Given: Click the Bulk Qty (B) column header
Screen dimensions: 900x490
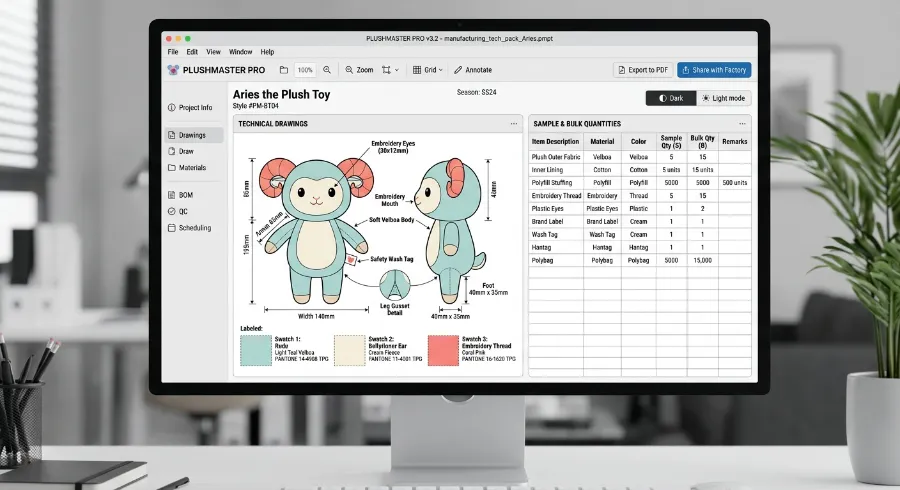Looking at the screenshot, I should [703, 142].
